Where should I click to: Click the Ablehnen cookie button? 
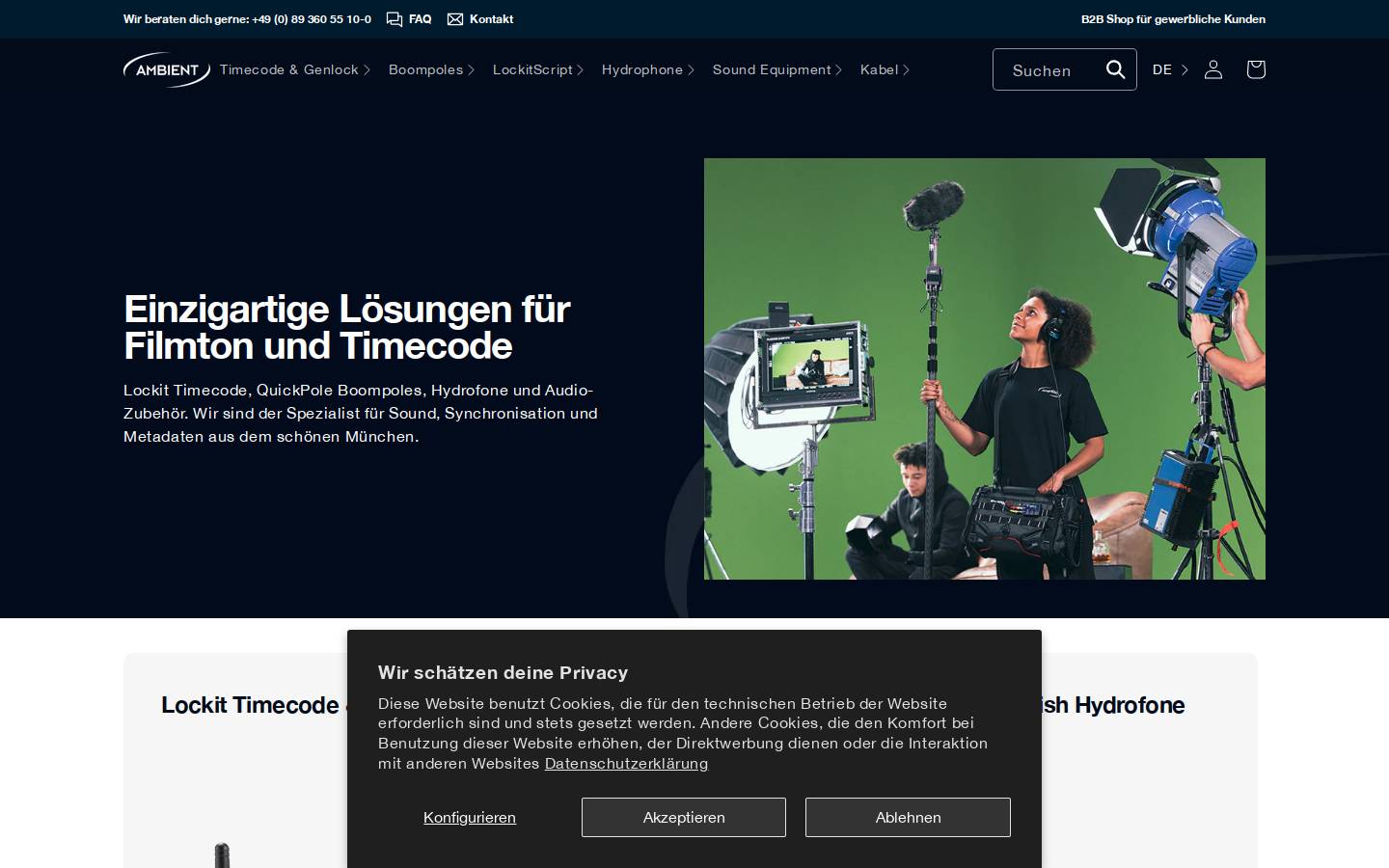908,817
